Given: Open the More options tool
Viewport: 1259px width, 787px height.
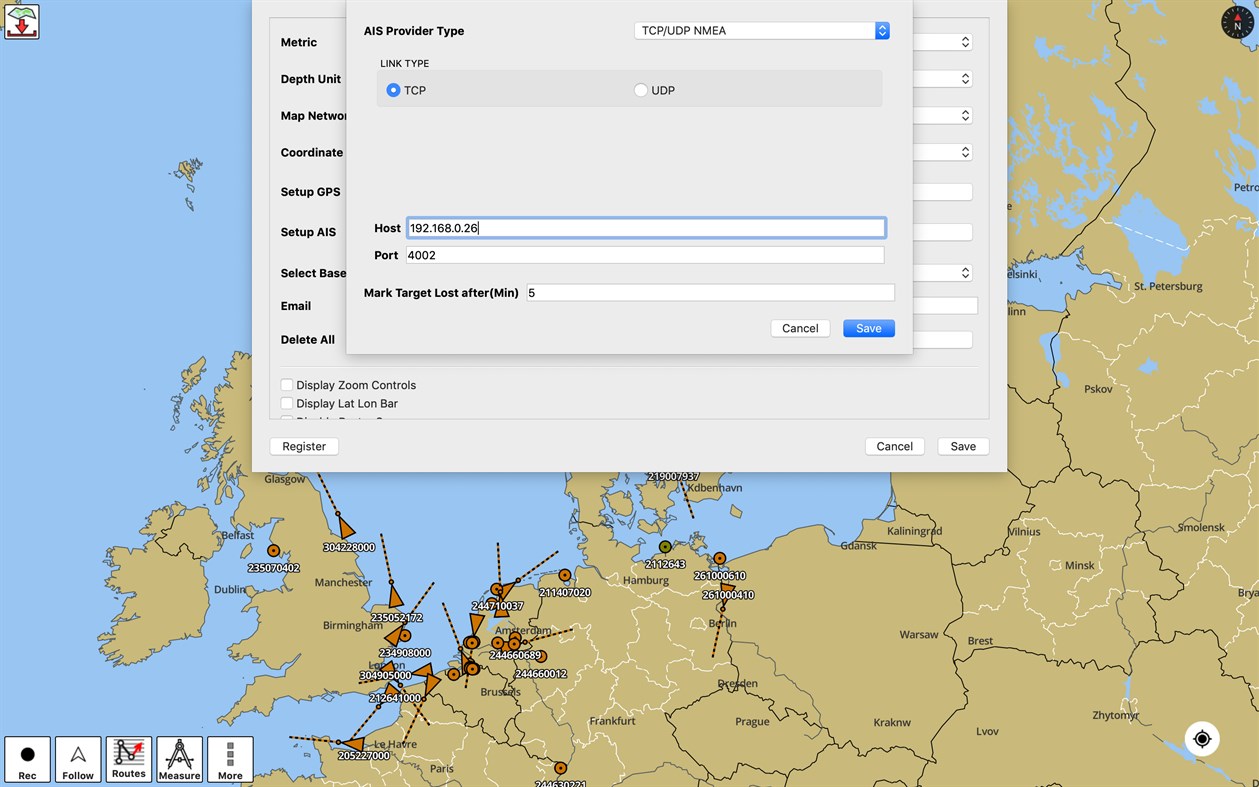Looking at the screenshot, I should 229,759.
